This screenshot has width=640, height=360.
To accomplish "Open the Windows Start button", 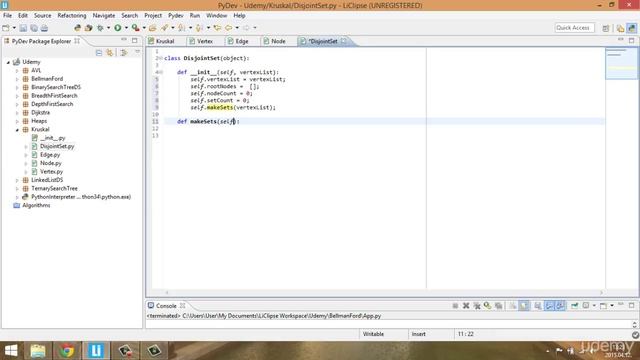I will pyautogui.click(x=11, y=351).
